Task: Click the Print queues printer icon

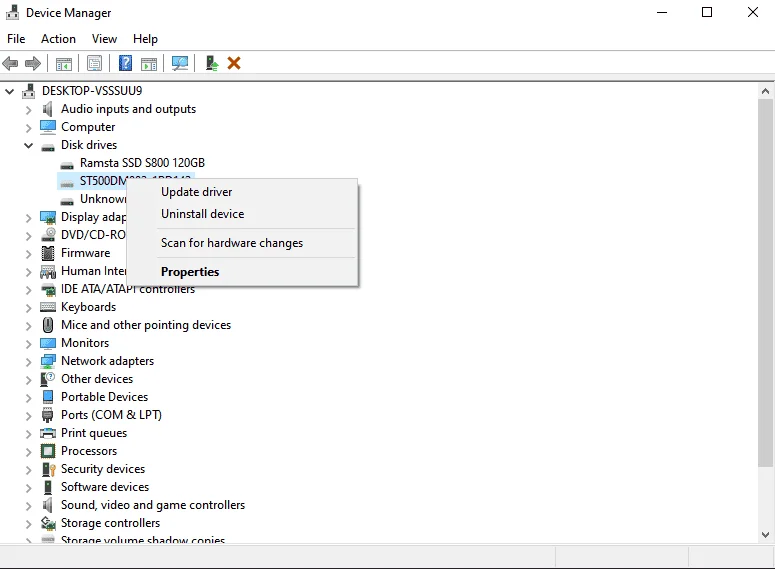Action: coord(48,434)
